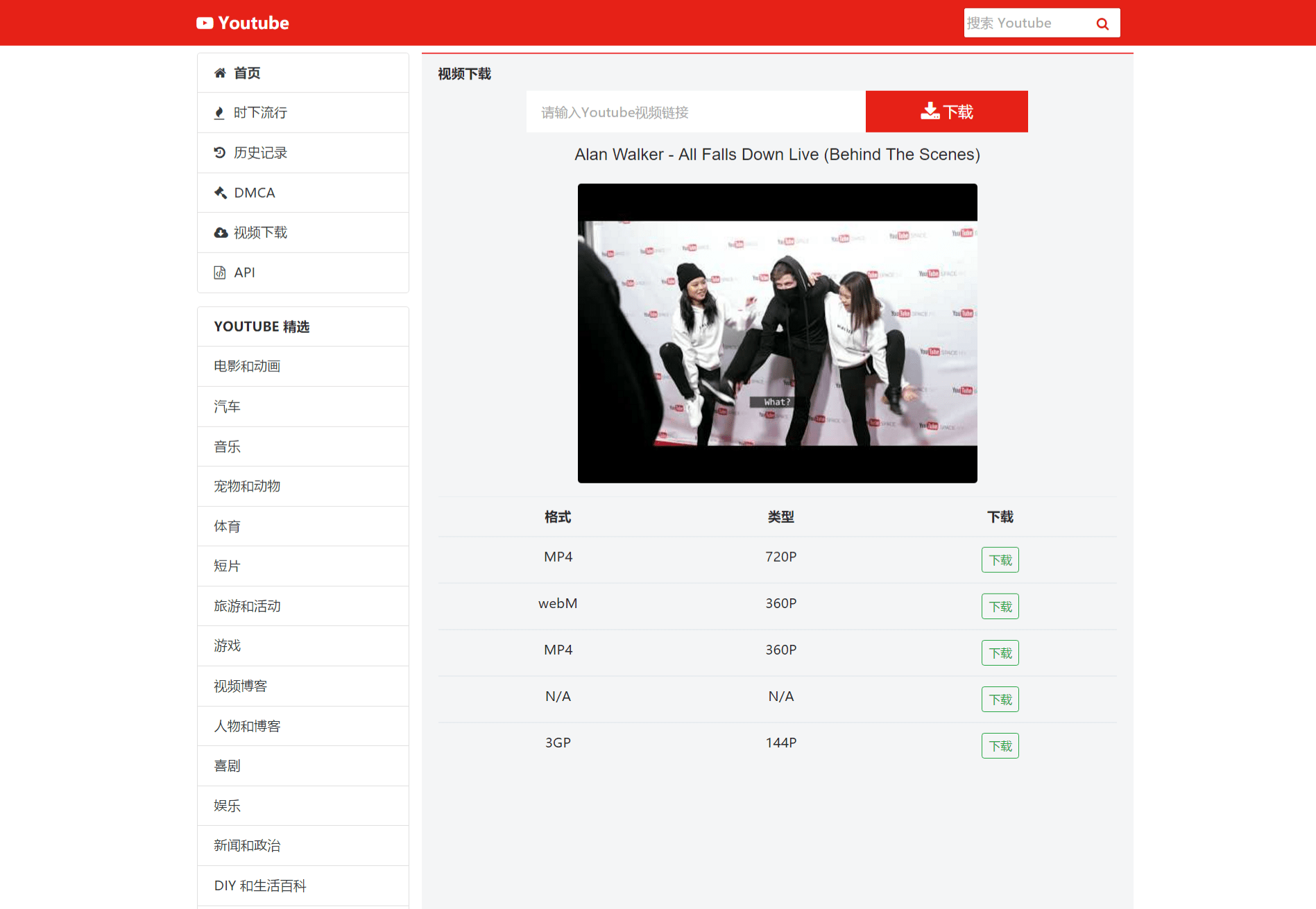
Task: Open the 喜剧 category
Action: click(x=303, y=765)
